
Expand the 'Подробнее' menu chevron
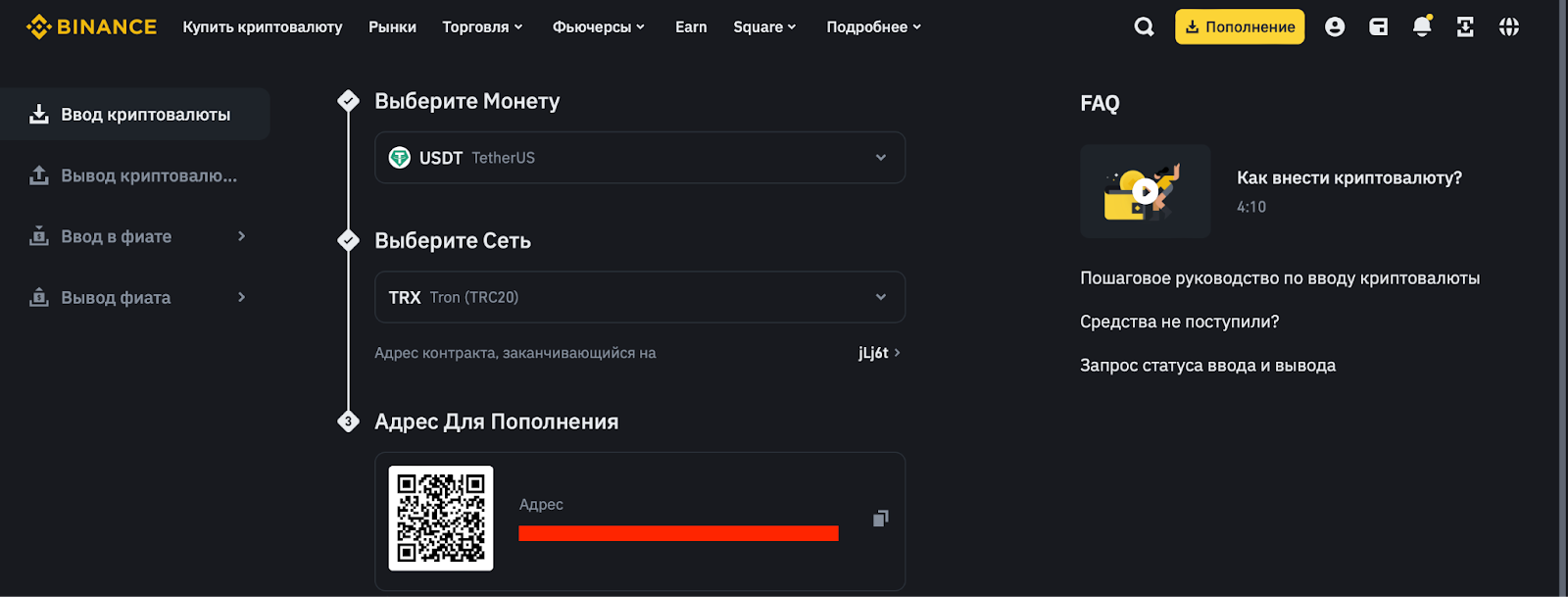coord(916,26)
